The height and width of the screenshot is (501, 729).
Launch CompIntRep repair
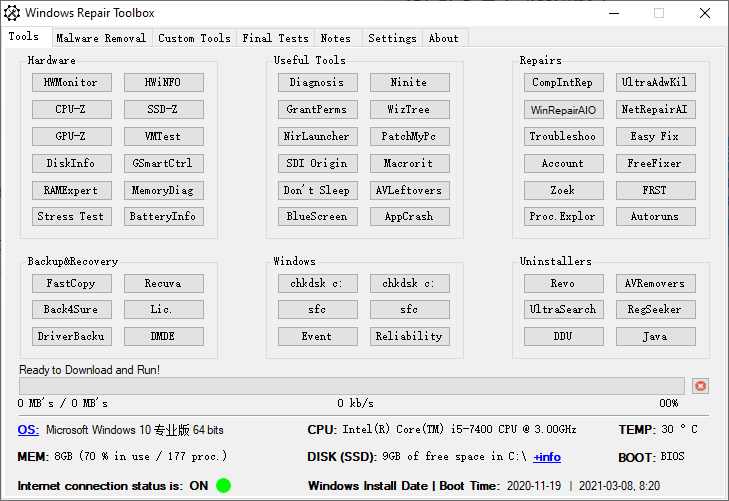click(563, 82)
